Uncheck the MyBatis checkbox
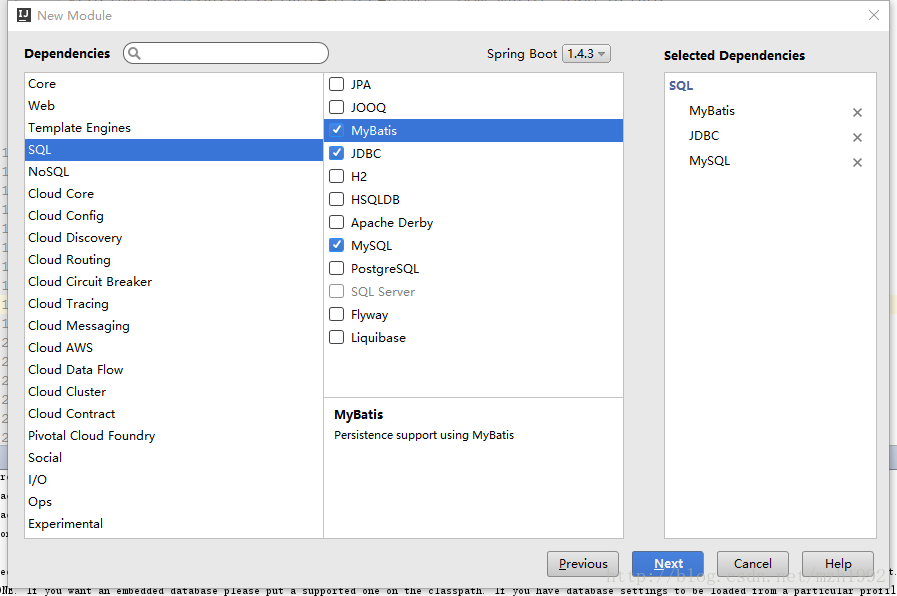Screen dimensions: 897x596 (x=337, y=130)
